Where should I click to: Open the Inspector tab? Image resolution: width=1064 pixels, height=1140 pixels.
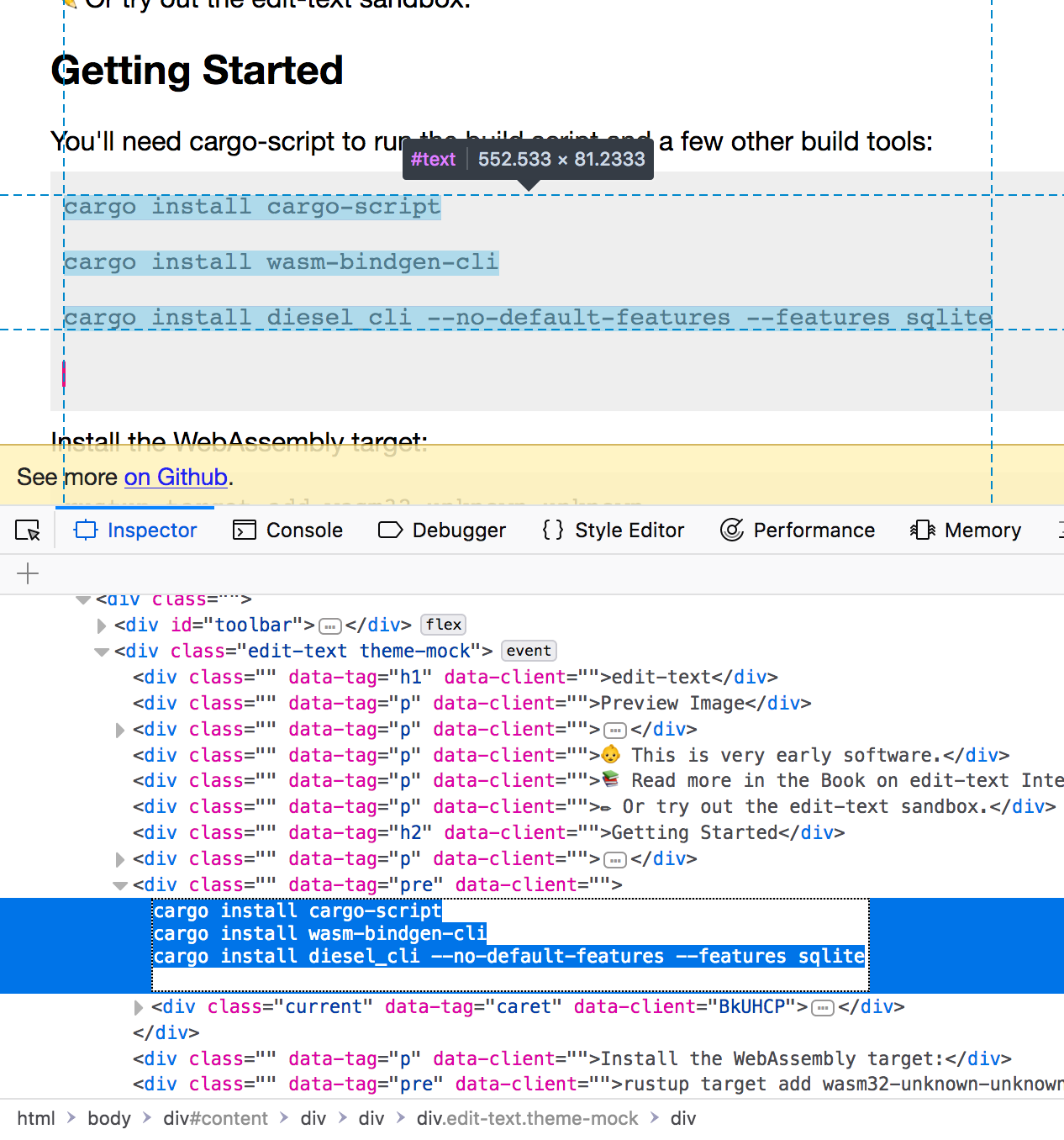coord(135,530)
